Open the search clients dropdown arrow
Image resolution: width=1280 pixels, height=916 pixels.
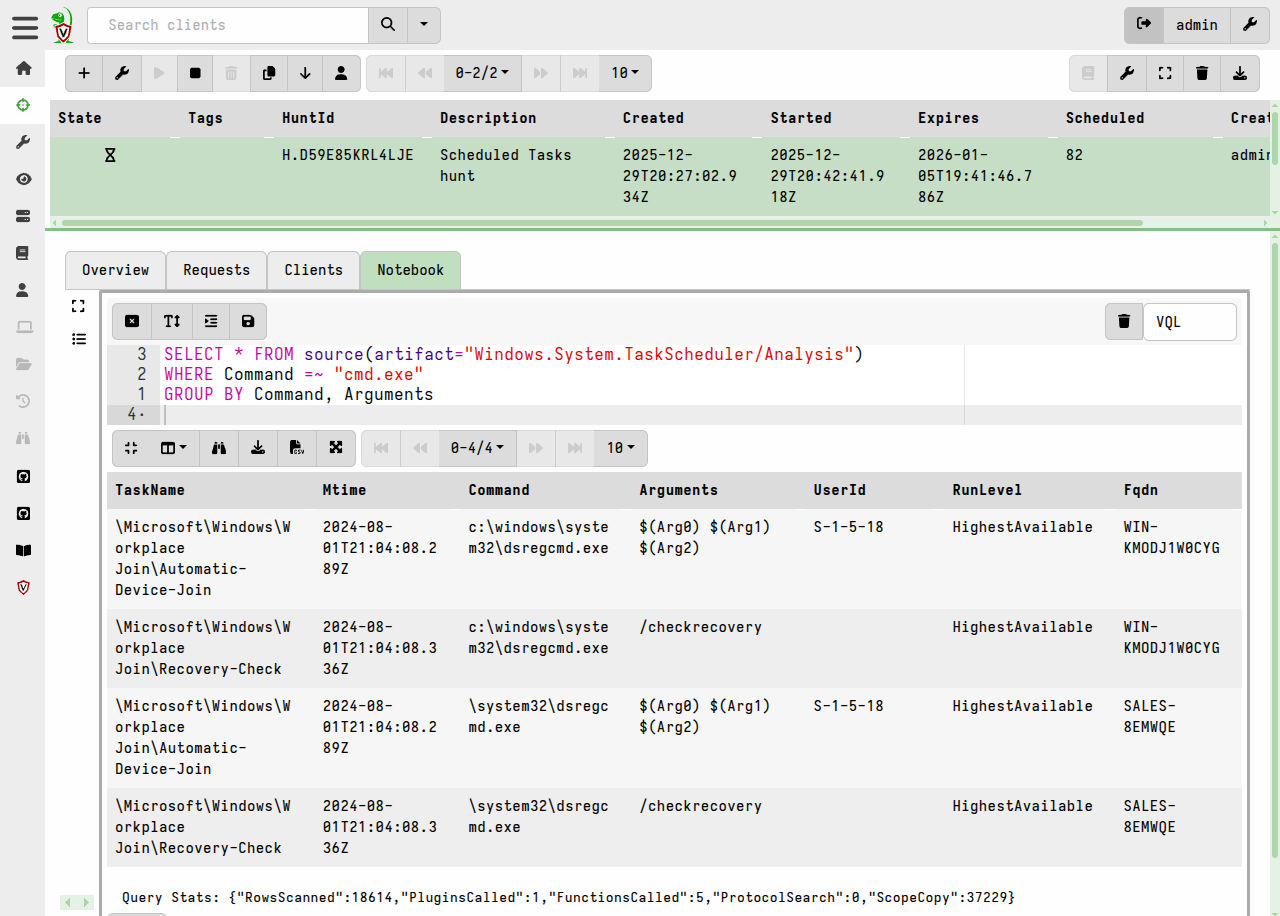424,25
